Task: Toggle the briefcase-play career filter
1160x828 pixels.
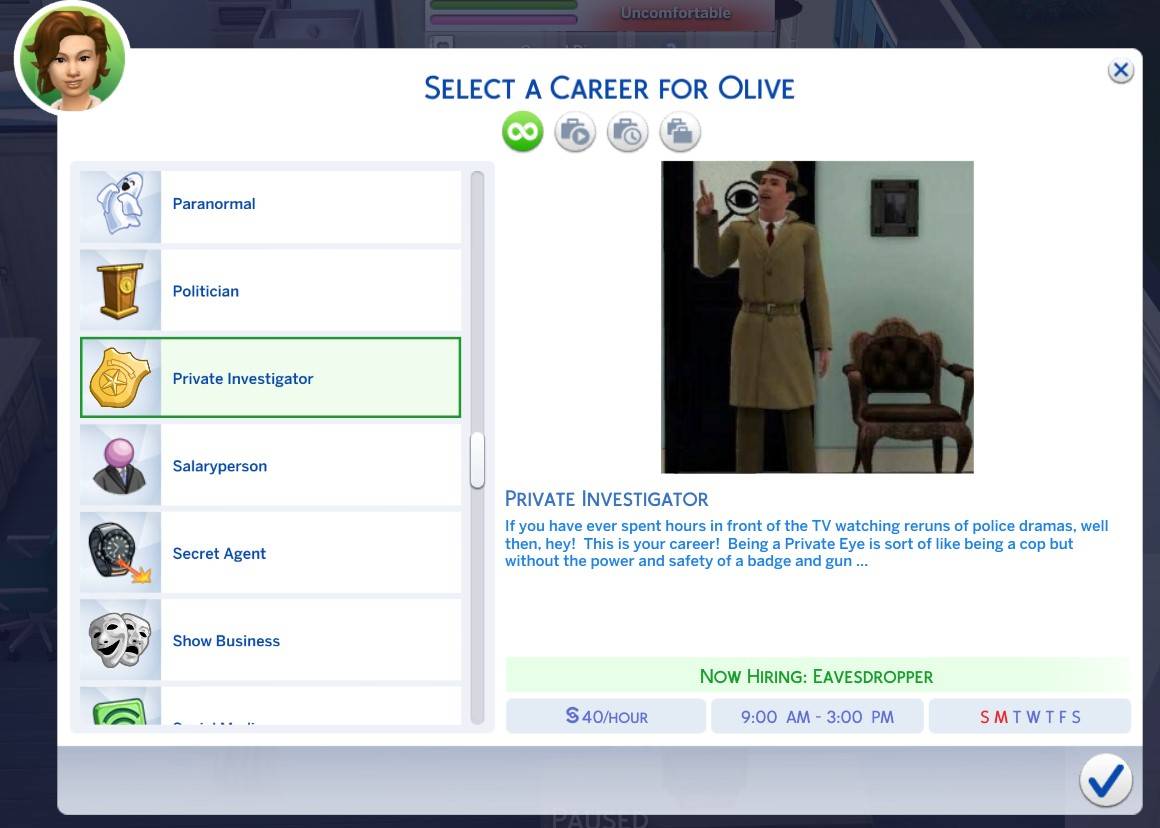Action: tap(574, 131)
